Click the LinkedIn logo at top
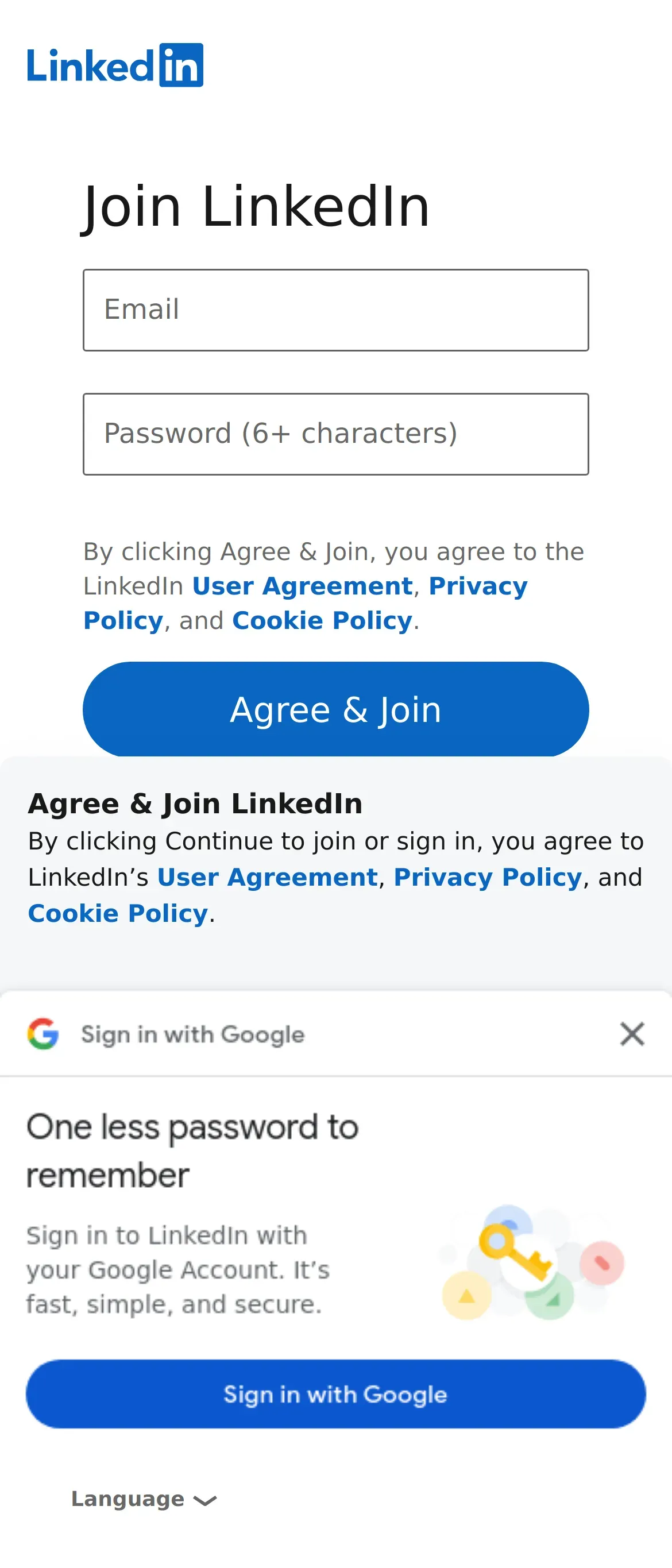 point(115,65)
